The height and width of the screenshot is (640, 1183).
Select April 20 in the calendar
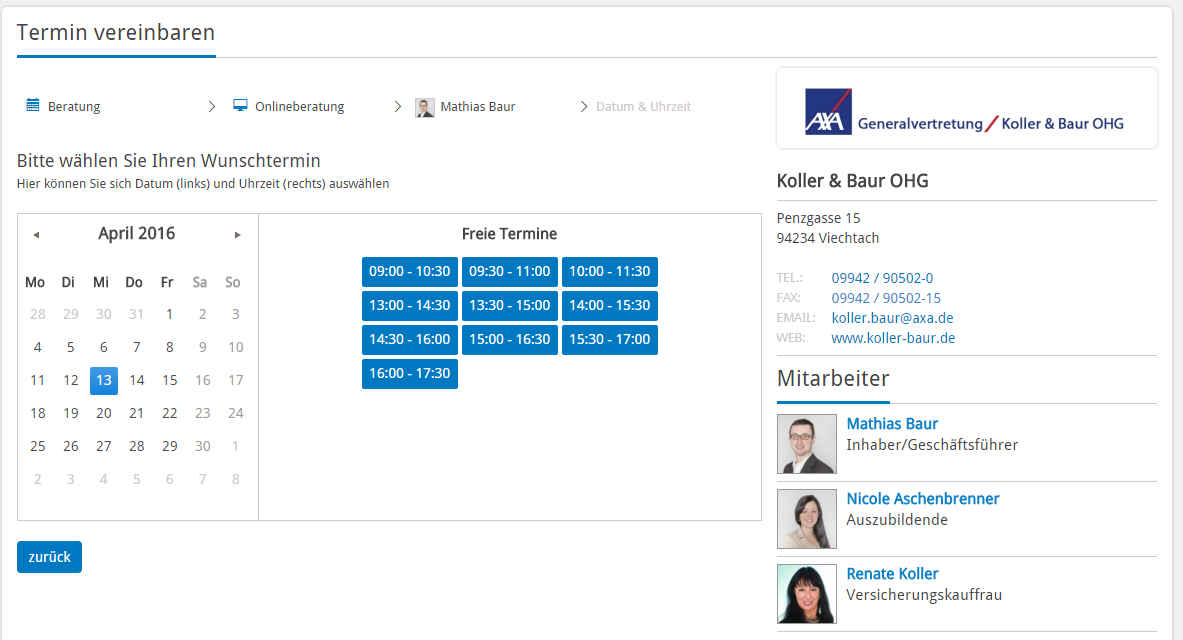point(104,413)
